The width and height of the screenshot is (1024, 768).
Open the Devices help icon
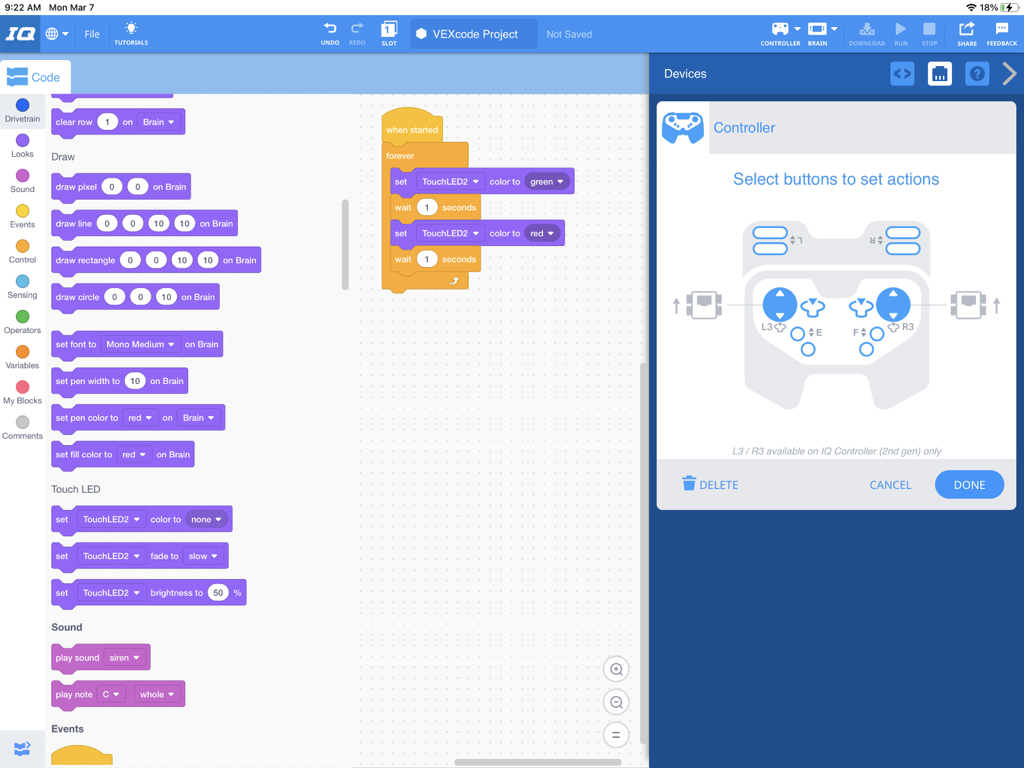click(976, 73)
